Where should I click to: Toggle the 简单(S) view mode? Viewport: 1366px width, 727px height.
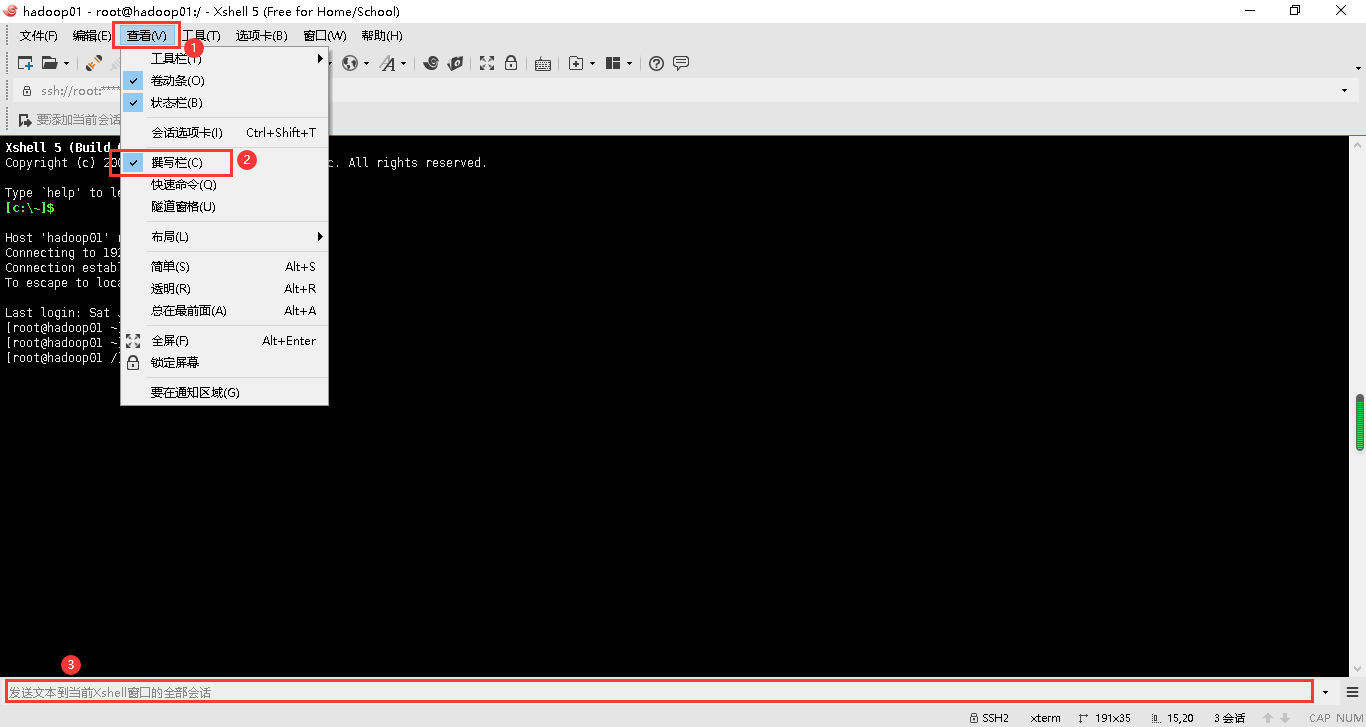pyautogui.click(x=224, y=266)
